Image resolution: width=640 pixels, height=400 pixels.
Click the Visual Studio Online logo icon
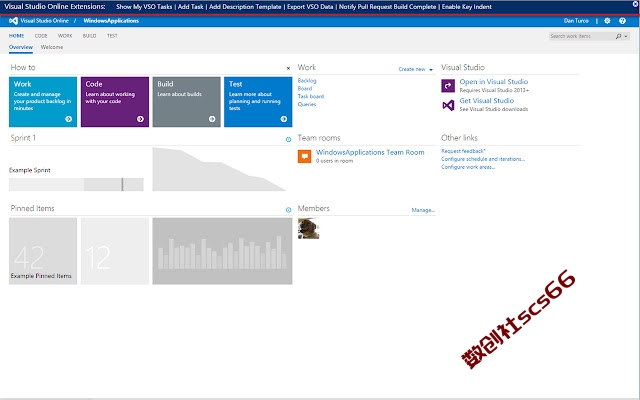pos(13,21)
